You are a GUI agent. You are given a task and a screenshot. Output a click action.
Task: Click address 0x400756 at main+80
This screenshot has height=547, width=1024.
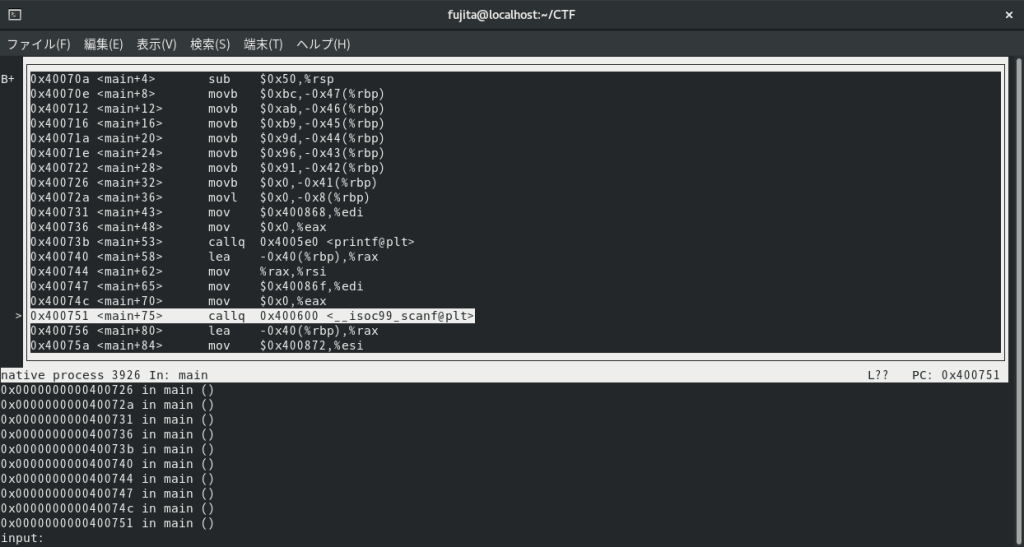tap(61, 331)
